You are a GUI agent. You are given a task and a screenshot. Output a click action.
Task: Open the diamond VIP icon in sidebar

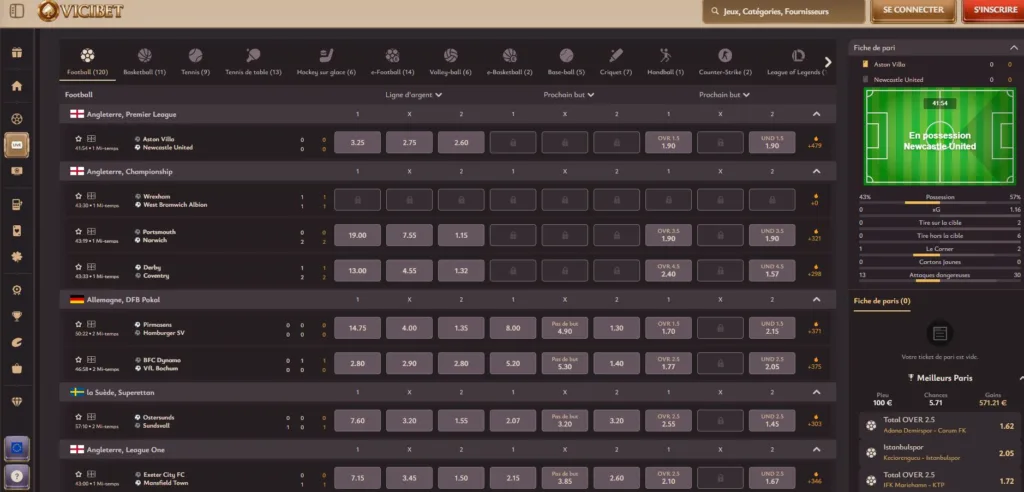pyautogui.click(x=17, y=401)
